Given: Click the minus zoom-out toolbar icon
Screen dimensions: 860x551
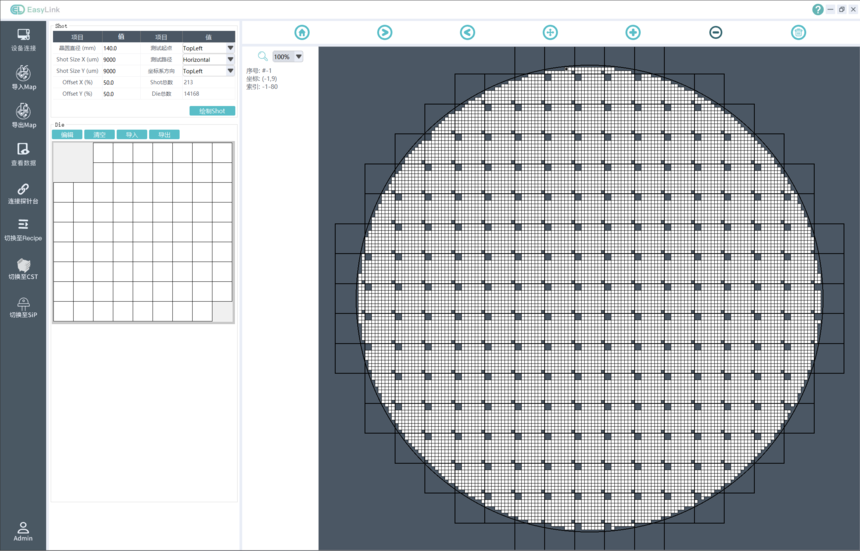Looking at the screenshot, I should (715, 32).
